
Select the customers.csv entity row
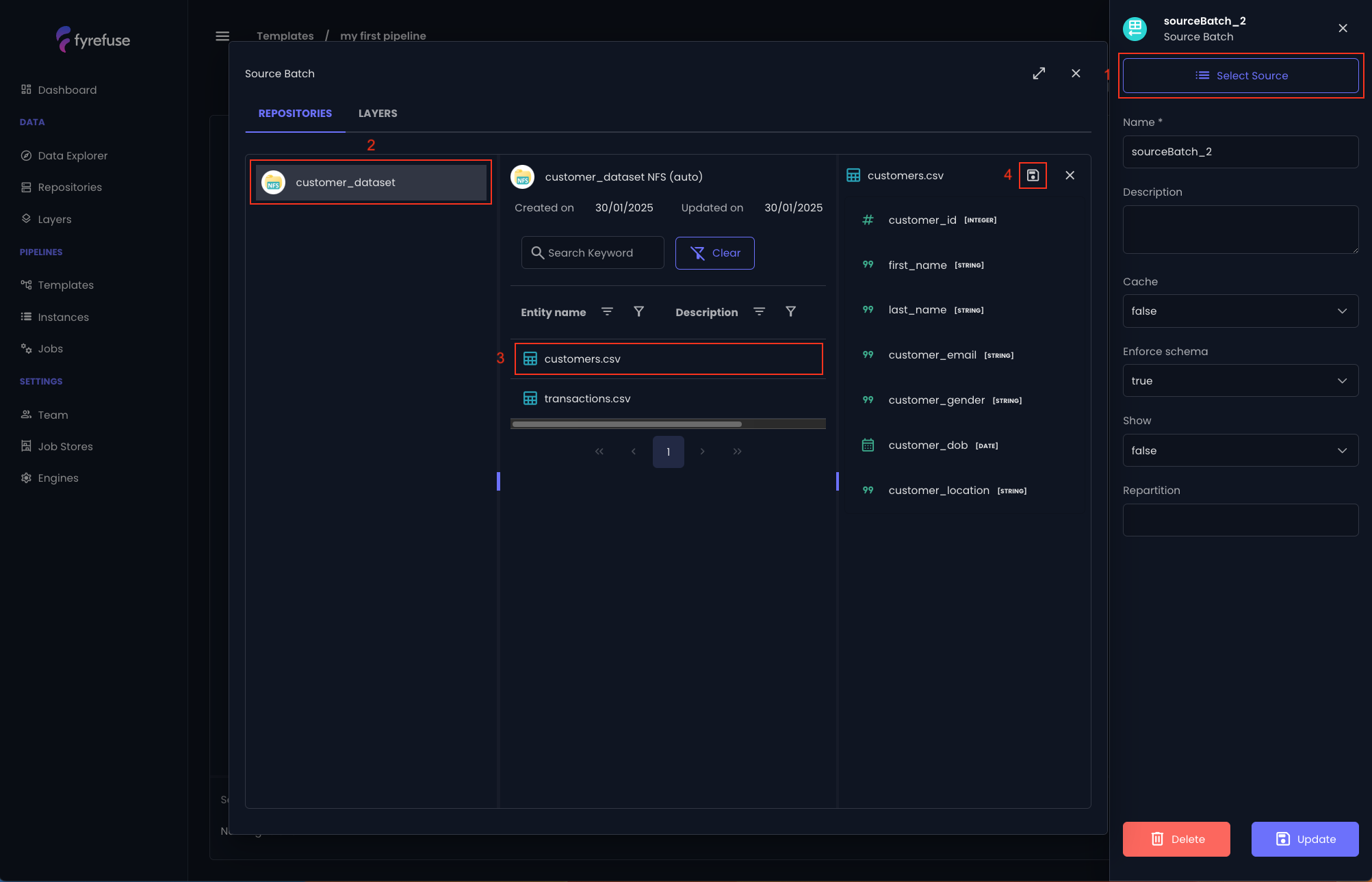tap(669, 359)
